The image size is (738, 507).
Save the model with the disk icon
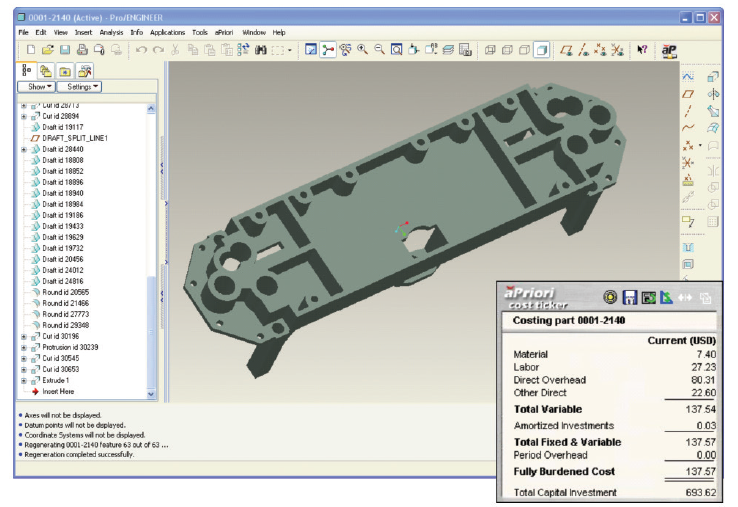(x=65, y=49)
